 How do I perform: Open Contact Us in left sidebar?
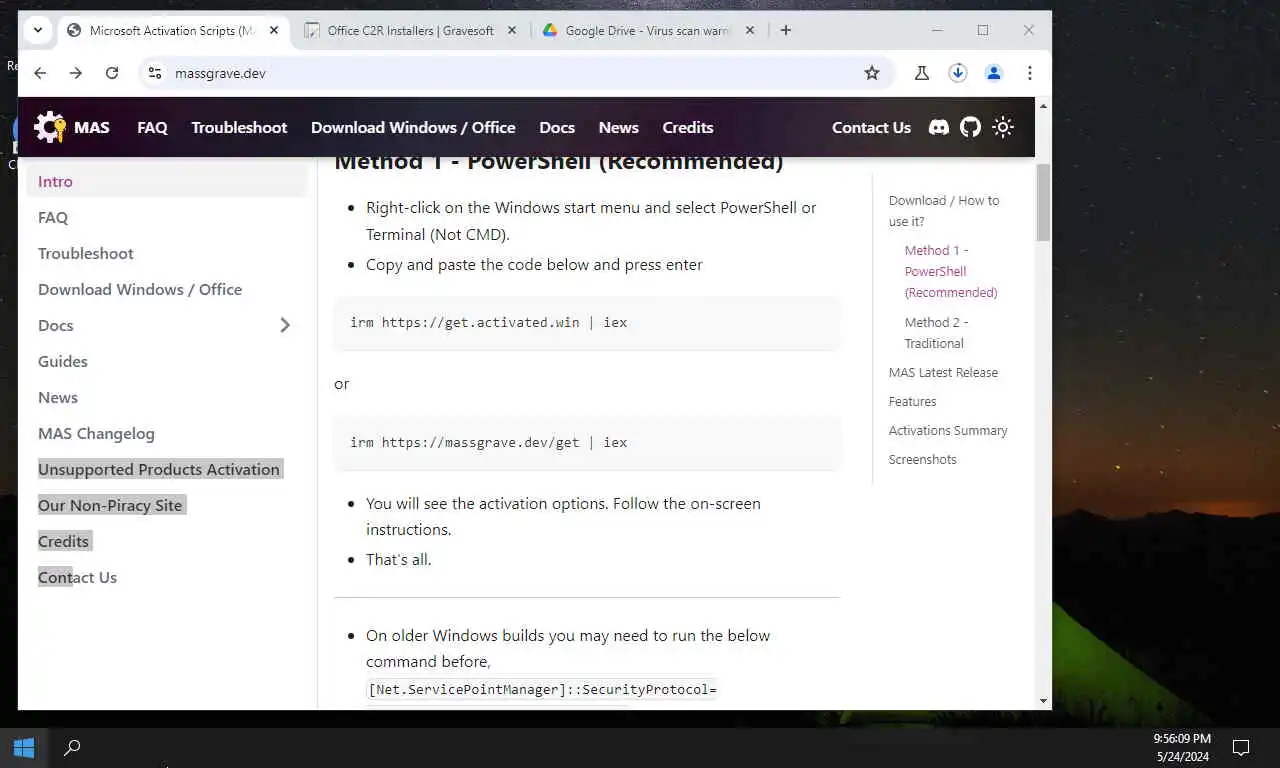(x=77, y=577)
